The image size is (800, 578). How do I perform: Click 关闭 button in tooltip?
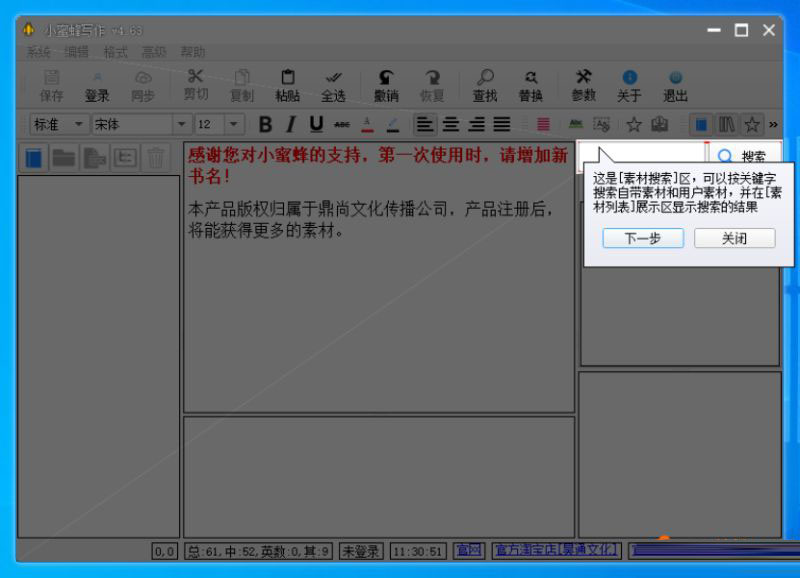(734, 238)
